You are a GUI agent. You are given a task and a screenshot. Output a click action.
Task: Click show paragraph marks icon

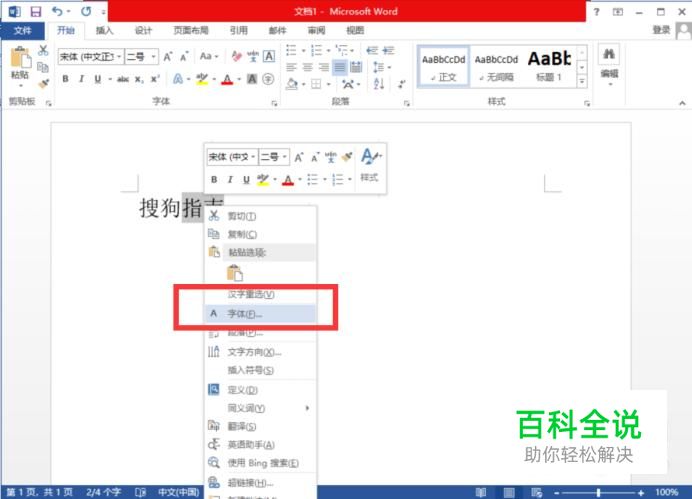click(401, 83)
